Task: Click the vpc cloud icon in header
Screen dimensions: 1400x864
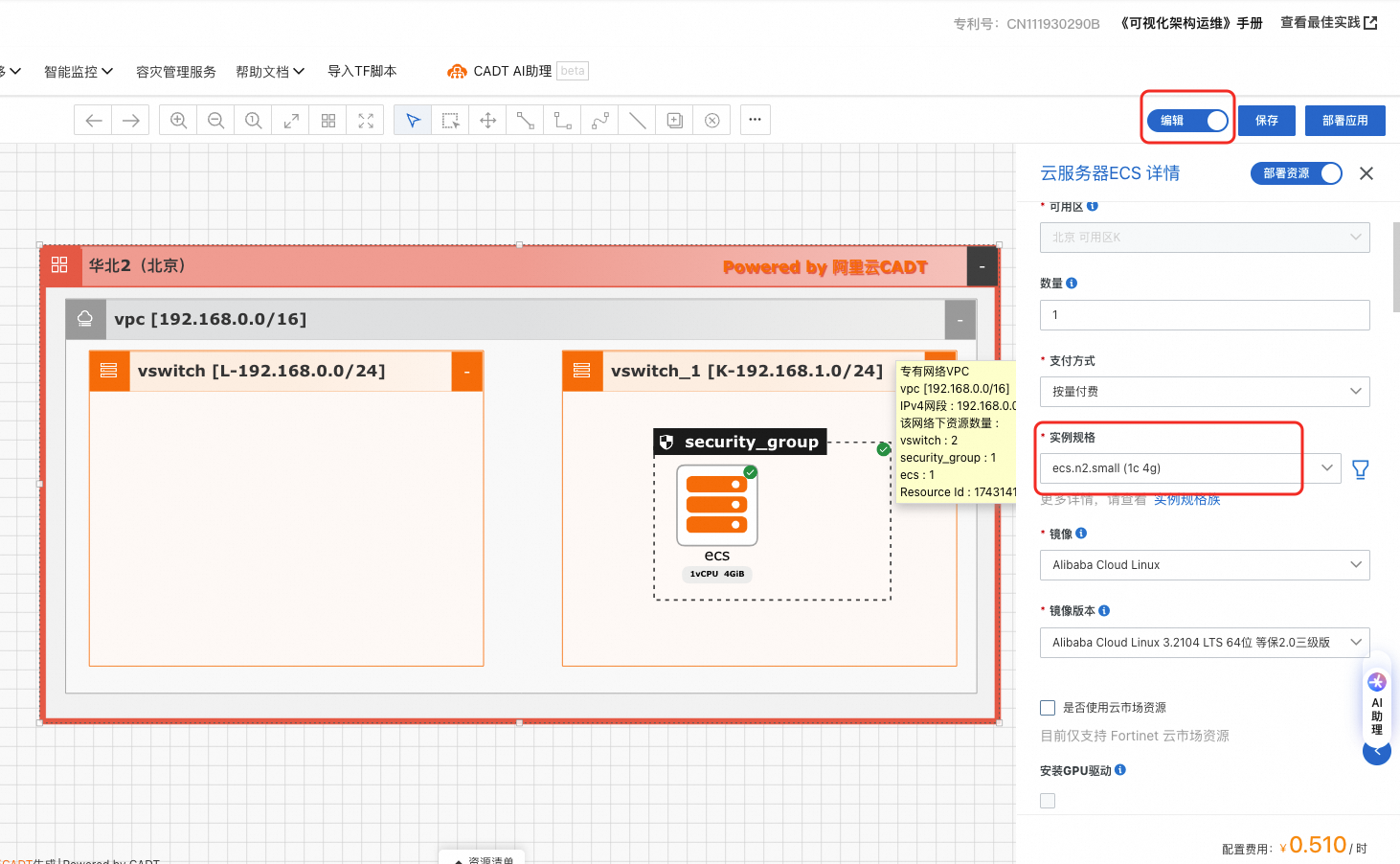Action: pos(85,319)
